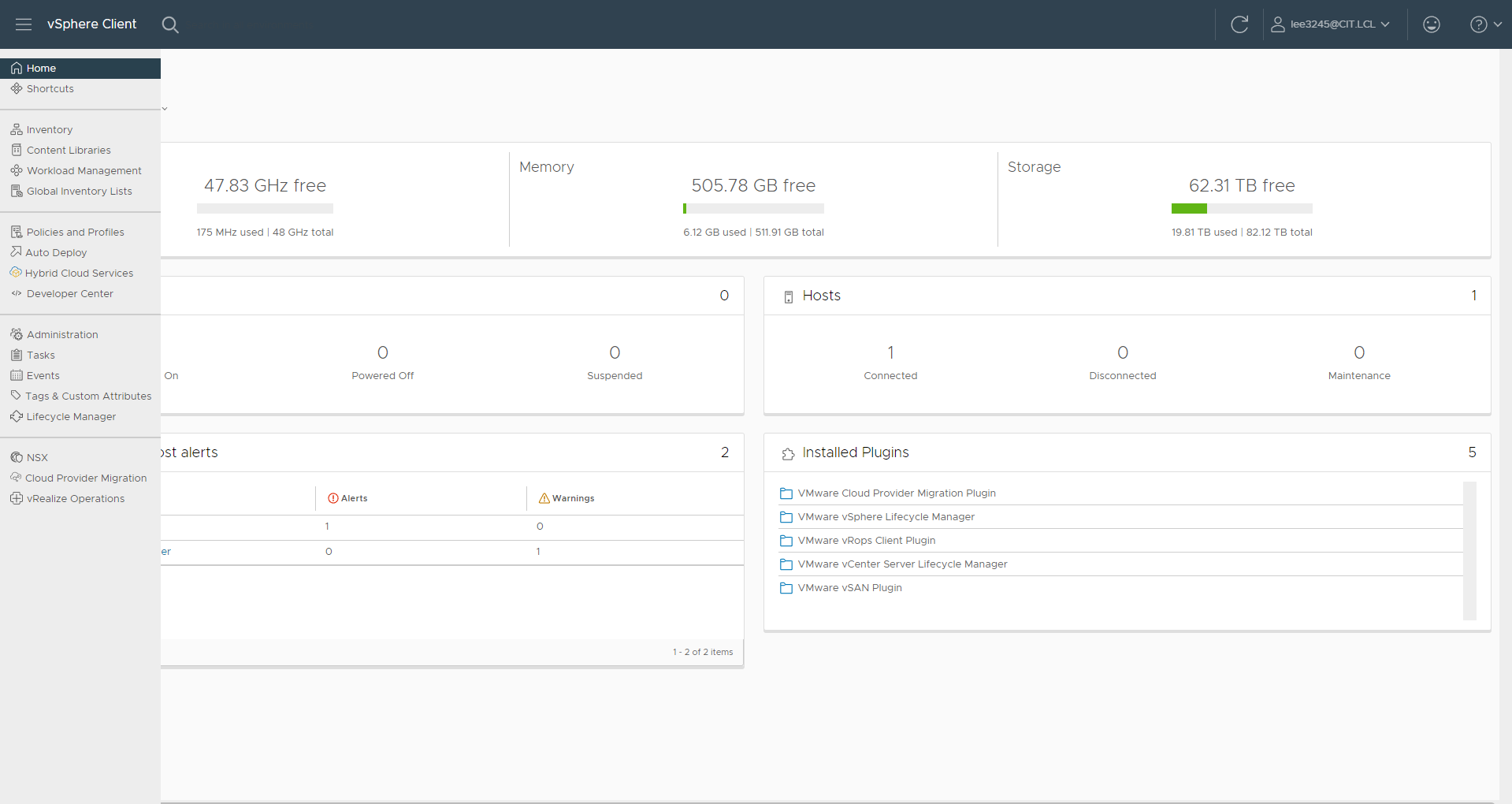The width and height of the screenshot is (1512, 804).
Task: Click the vSphere Client title
Action: 91,24
